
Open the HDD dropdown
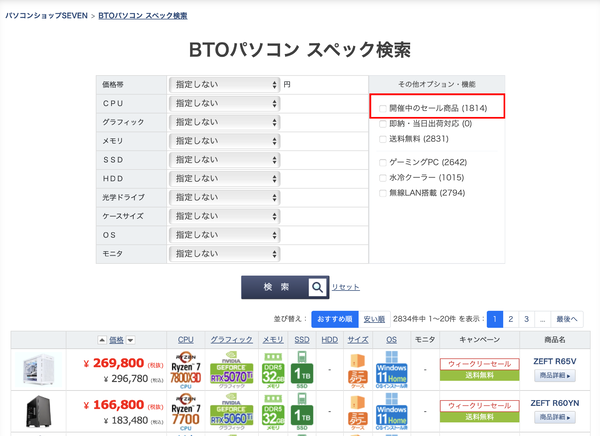(x=225, y=178)
